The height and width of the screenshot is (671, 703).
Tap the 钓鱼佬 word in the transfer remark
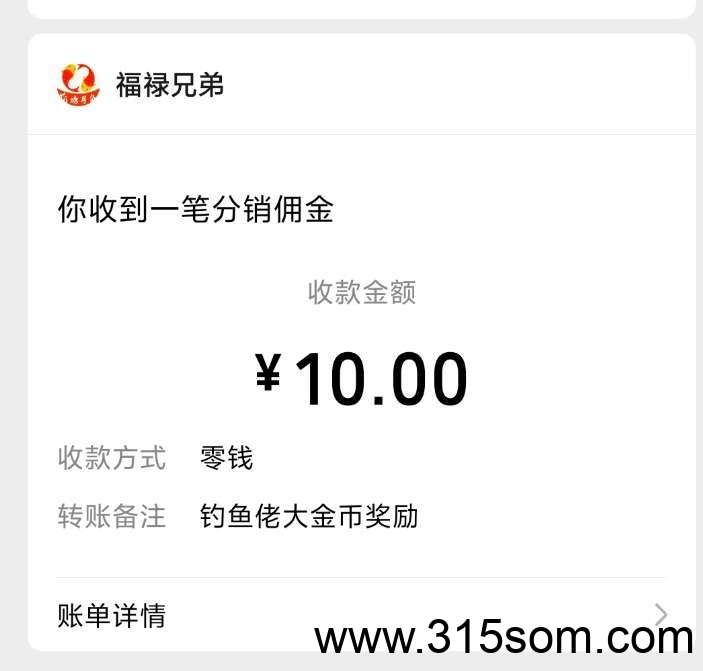coord(241,516)
